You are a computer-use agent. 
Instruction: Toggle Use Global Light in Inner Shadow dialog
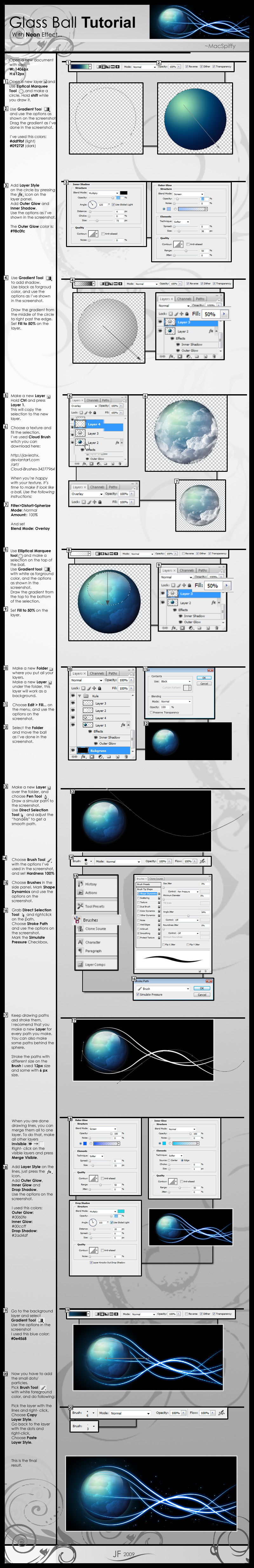pos(114,204)
